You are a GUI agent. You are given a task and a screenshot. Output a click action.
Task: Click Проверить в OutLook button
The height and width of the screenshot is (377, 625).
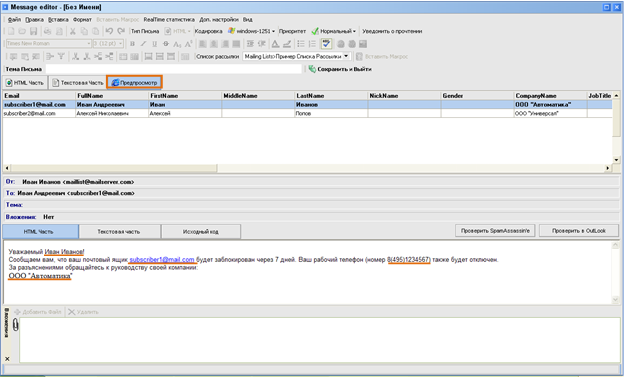pyautogui.click(x=579, y=231)
